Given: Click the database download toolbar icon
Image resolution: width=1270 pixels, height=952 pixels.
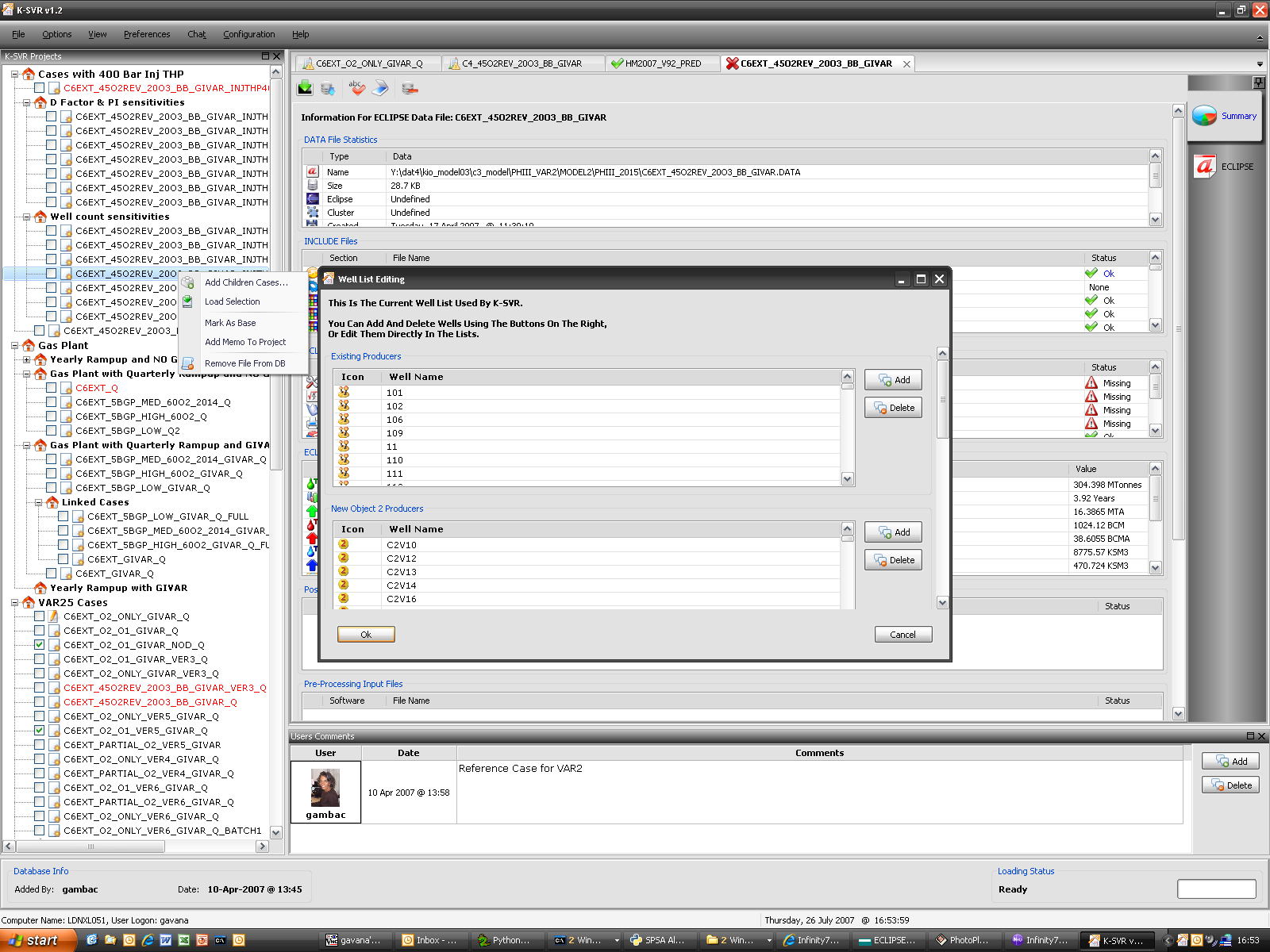Looking at the screenshot, I should [x=328, y=88].
